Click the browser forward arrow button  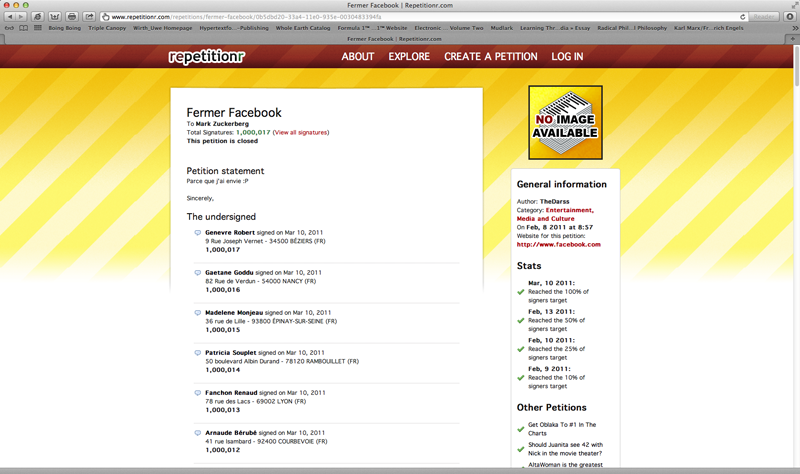pyautogui.click(x=22, y=17)
